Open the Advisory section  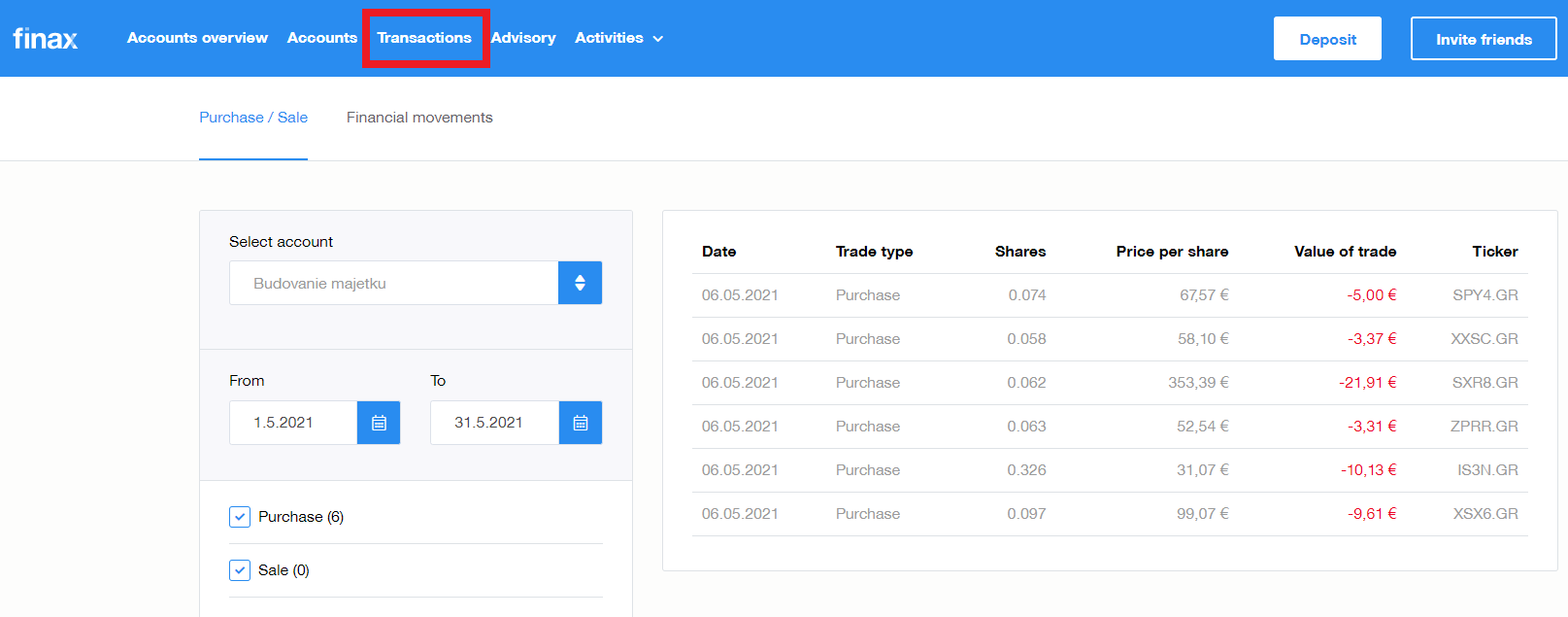[x=523, y=38]
